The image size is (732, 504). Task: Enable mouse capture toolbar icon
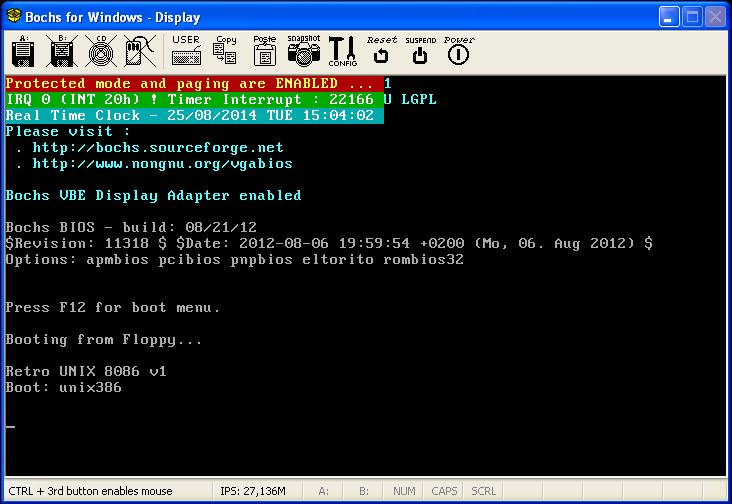pyautogui.click(x=139, y=50)
